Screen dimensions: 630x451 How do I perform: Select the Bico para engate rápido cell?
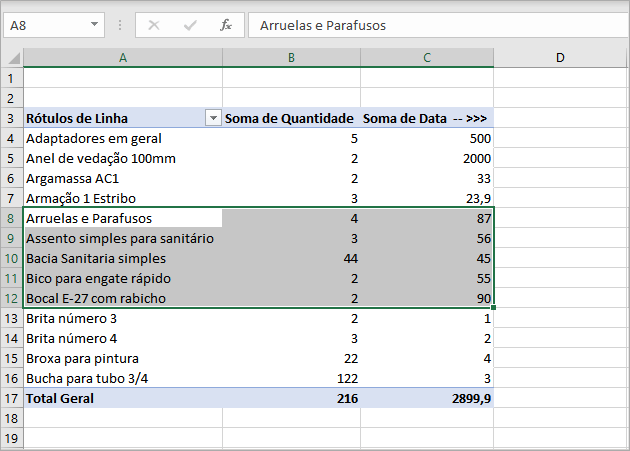pos(123,279)
